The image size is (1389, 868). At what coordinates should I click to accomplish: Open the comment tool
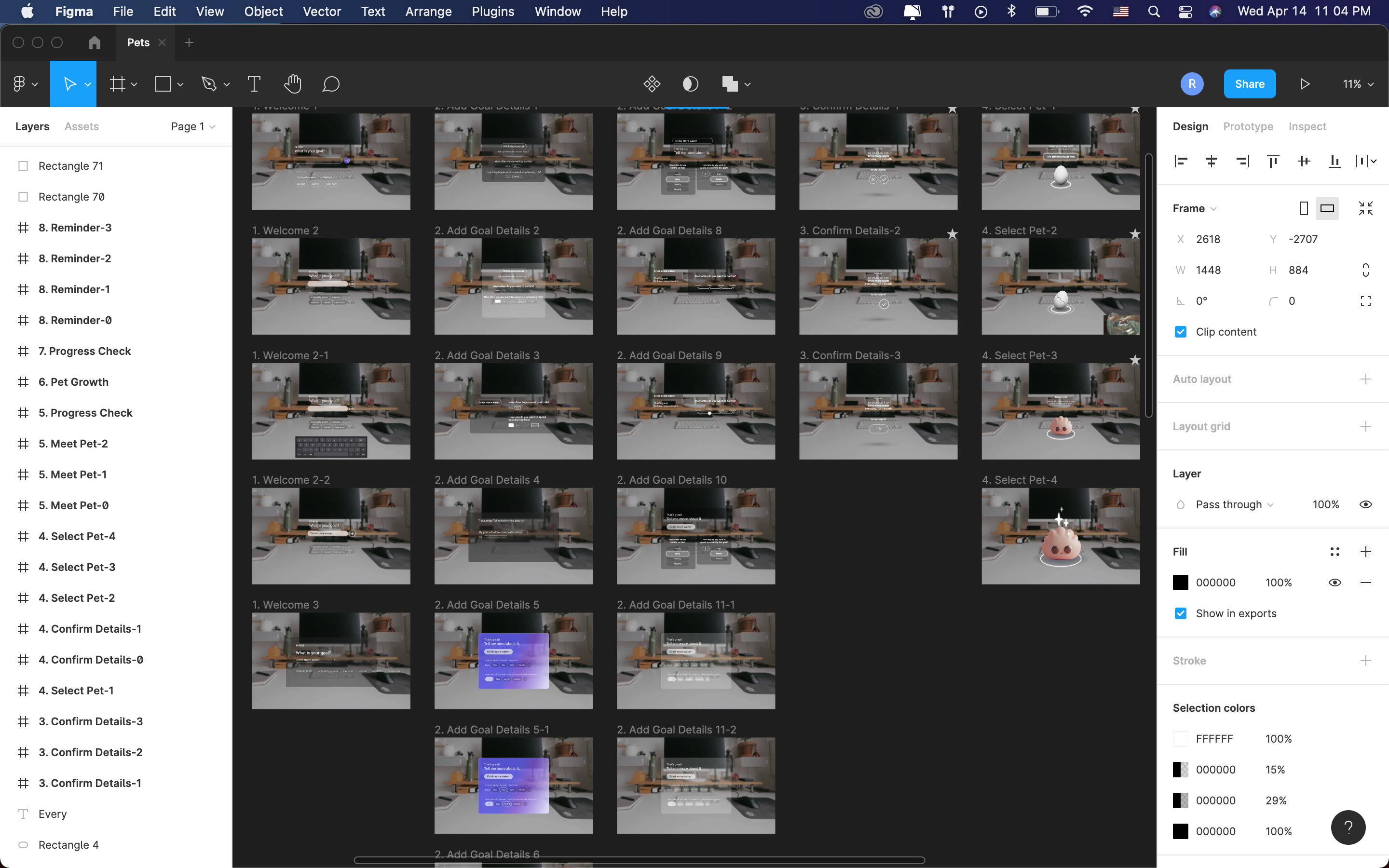(x=331, y=84)
